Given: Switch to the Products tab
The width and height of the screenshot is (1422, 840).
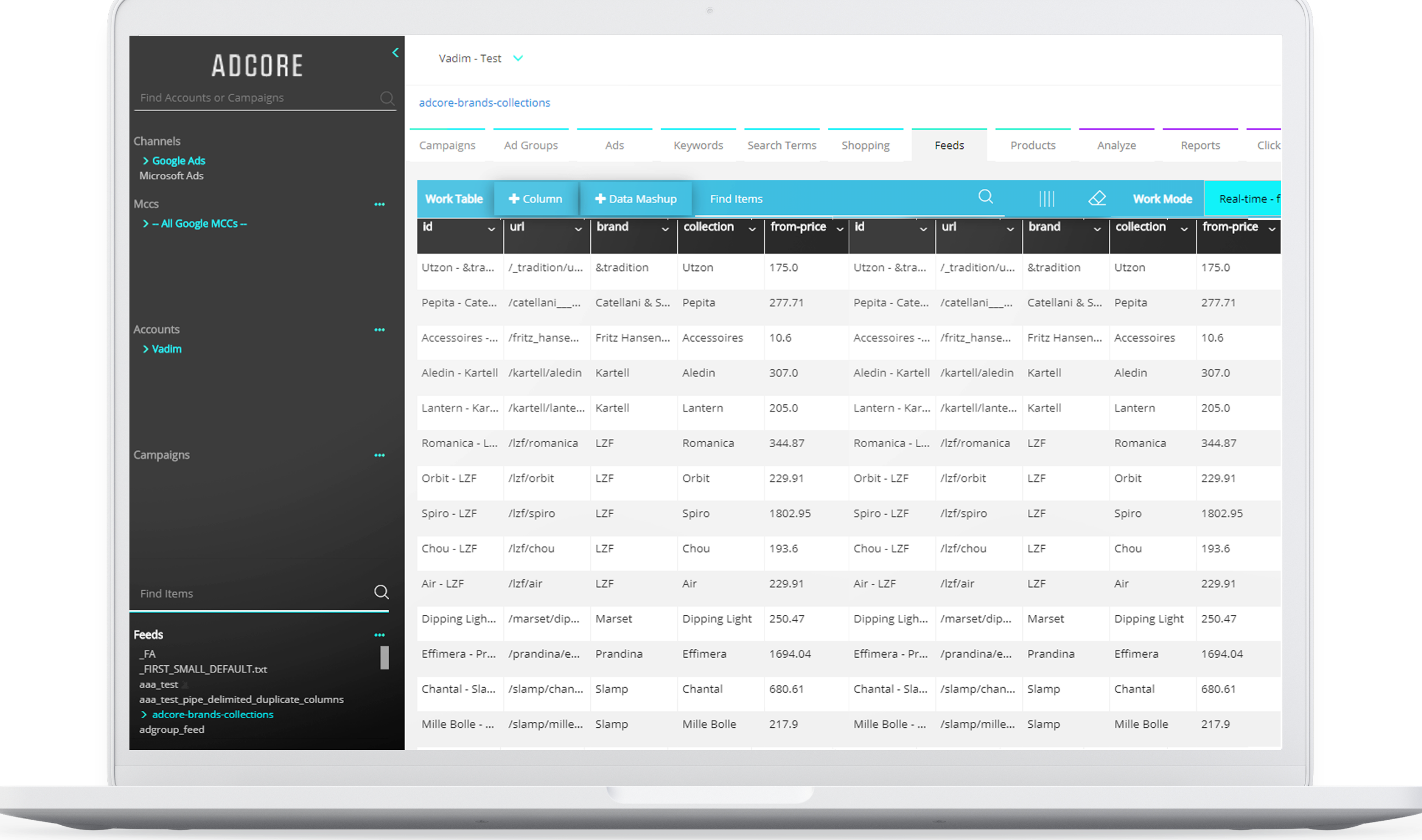Looking at the screenshot, I should coord(1033,146).
